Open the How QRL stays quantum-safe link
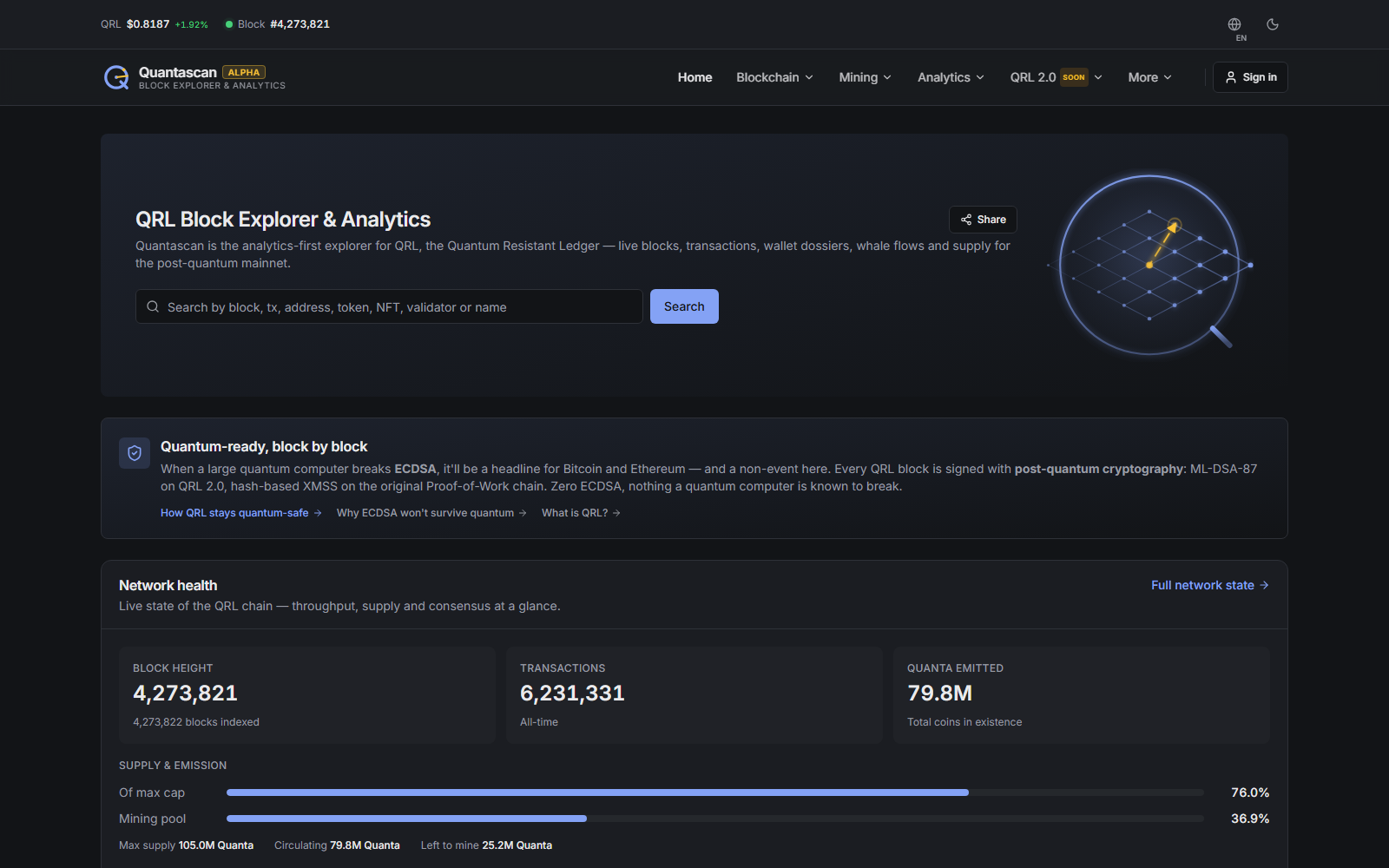Screen dimensions: 1389x868 tap(241, 513)
